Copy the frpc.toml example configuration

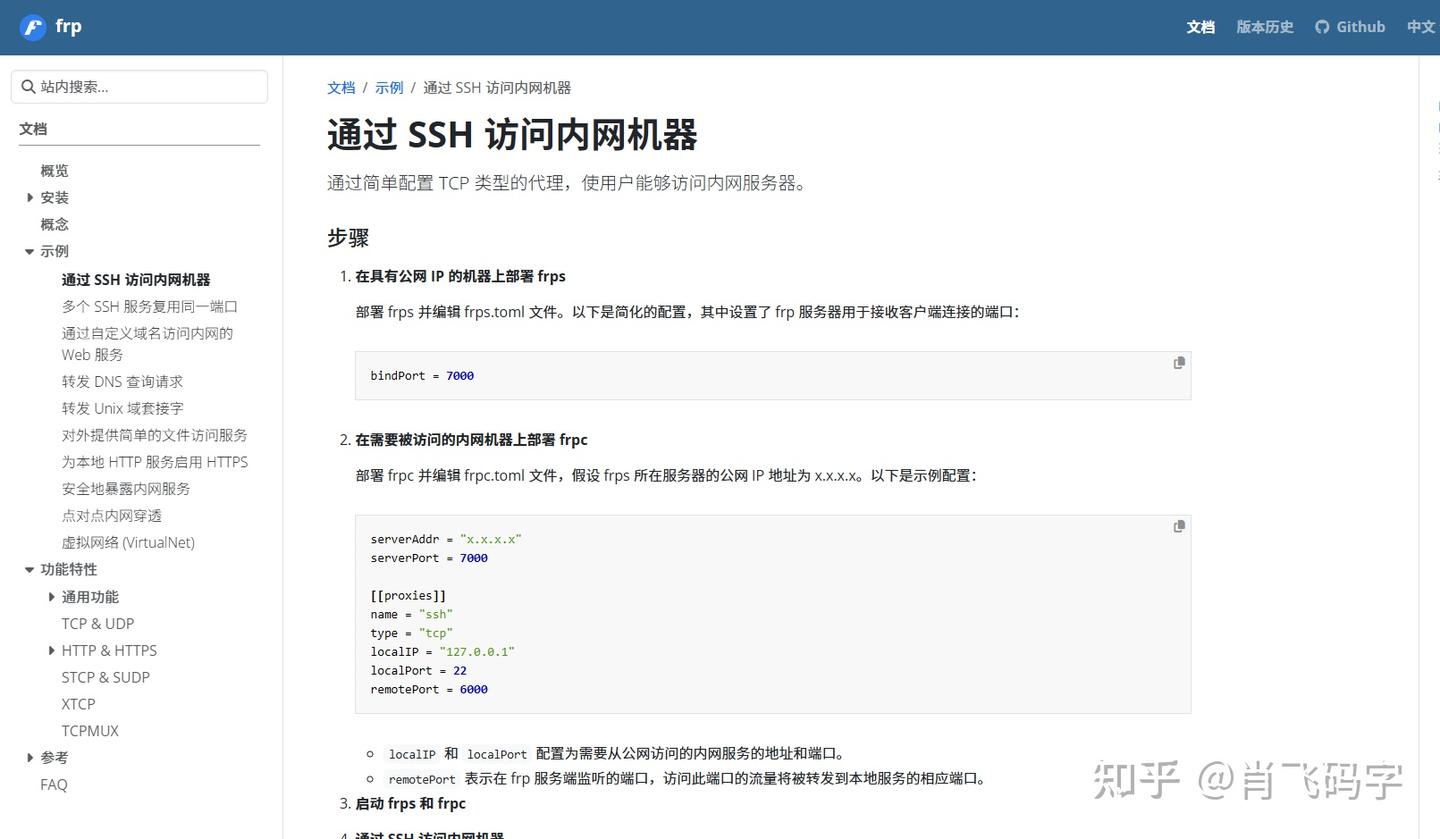coord(1178,525)
